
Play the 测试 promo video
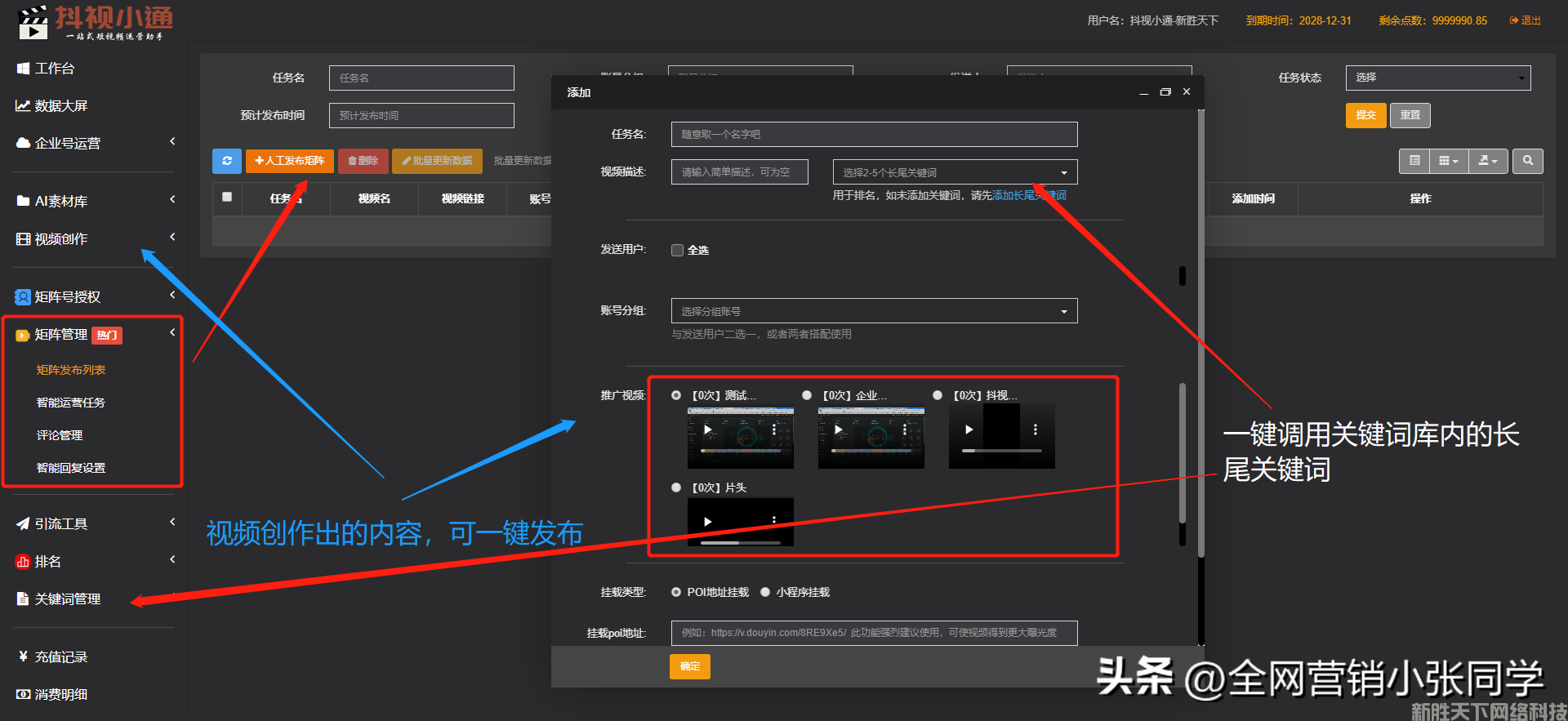(708, 429)
